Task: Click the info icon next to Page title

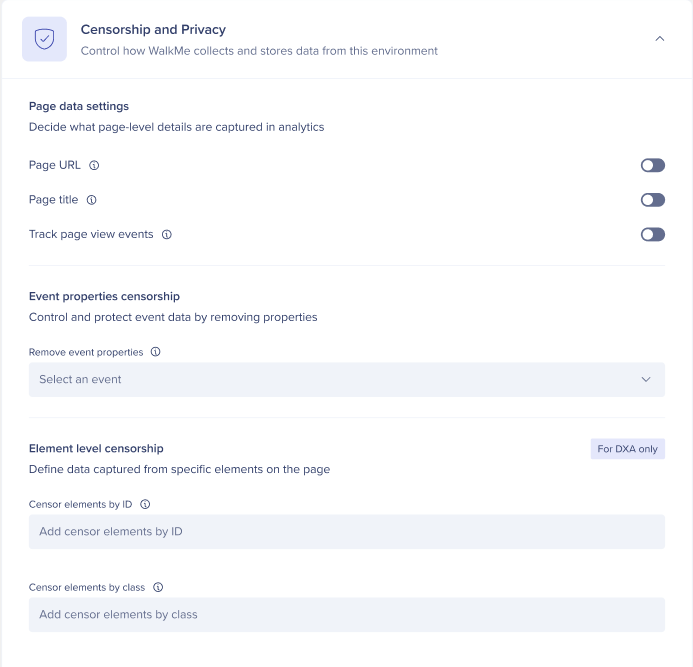Action: (91, 200)
